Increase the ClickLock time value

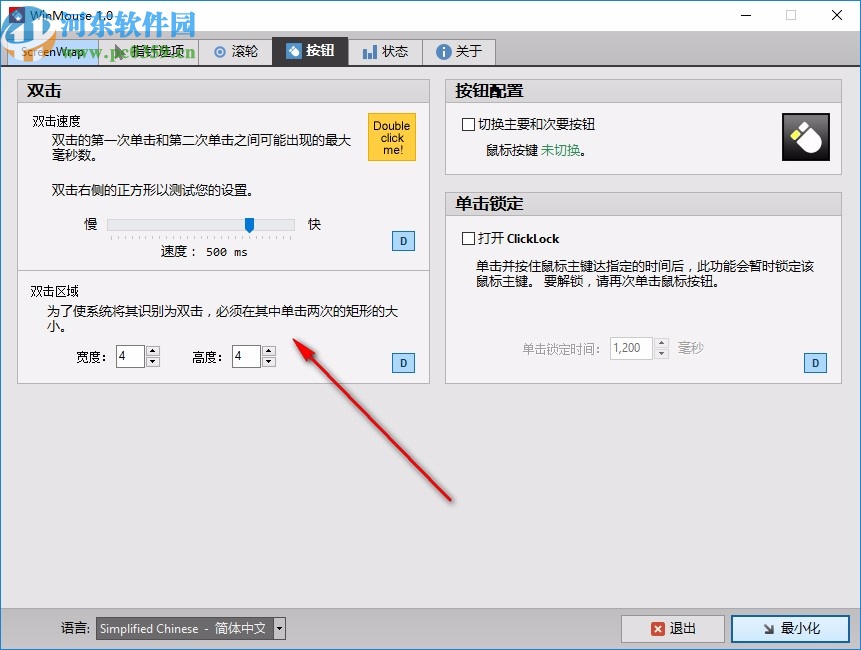[662, 343]
